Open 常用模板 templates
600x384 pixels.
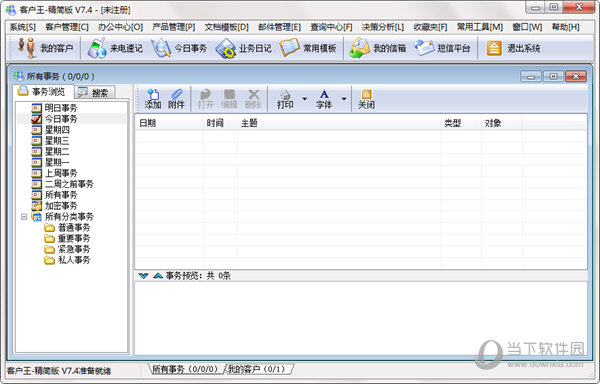[x=308, y=48]
